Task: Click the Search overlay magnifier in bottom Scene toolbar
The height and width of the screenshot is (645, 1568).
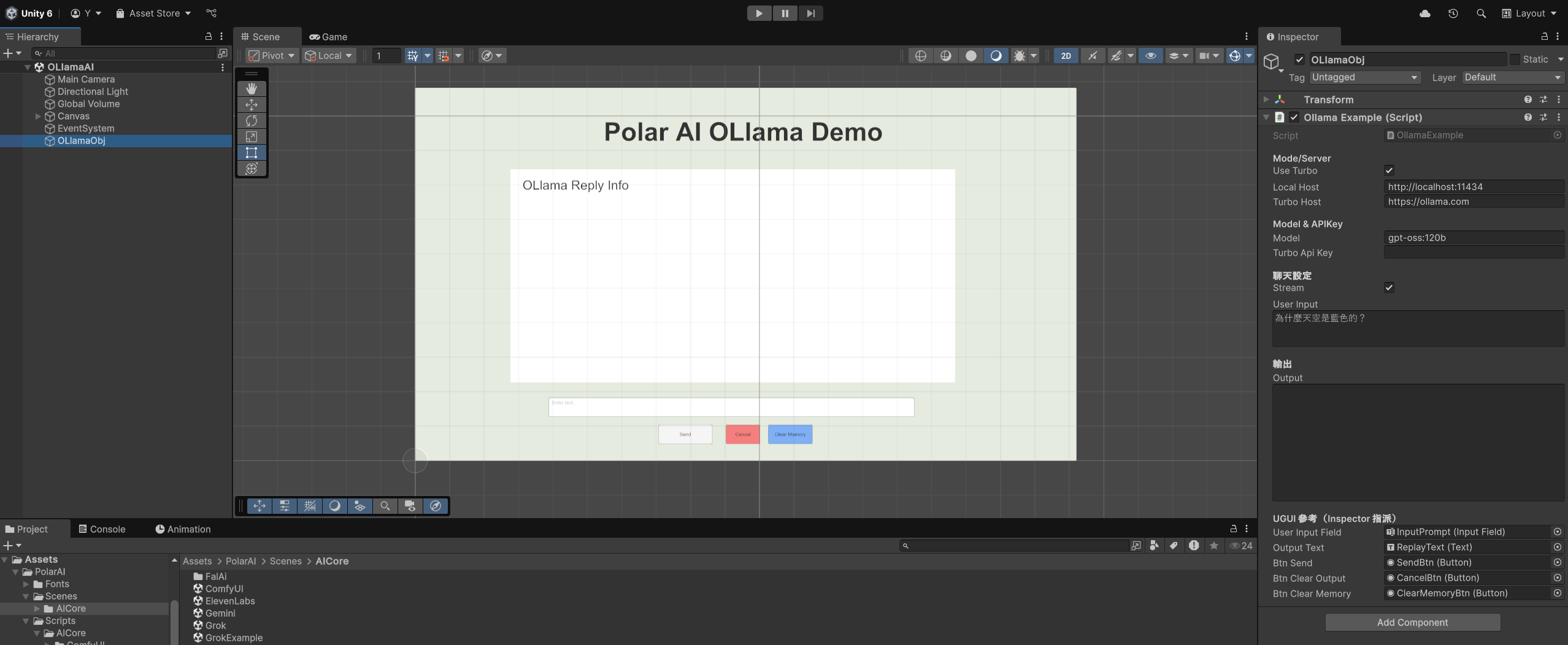Action: [385, 506]
